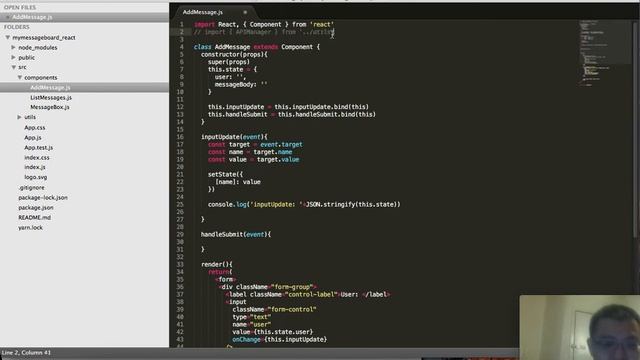Select AddMessage.js under Open Files
The height and width of the screenshot is (360, 640).
[x=32, y=17]
